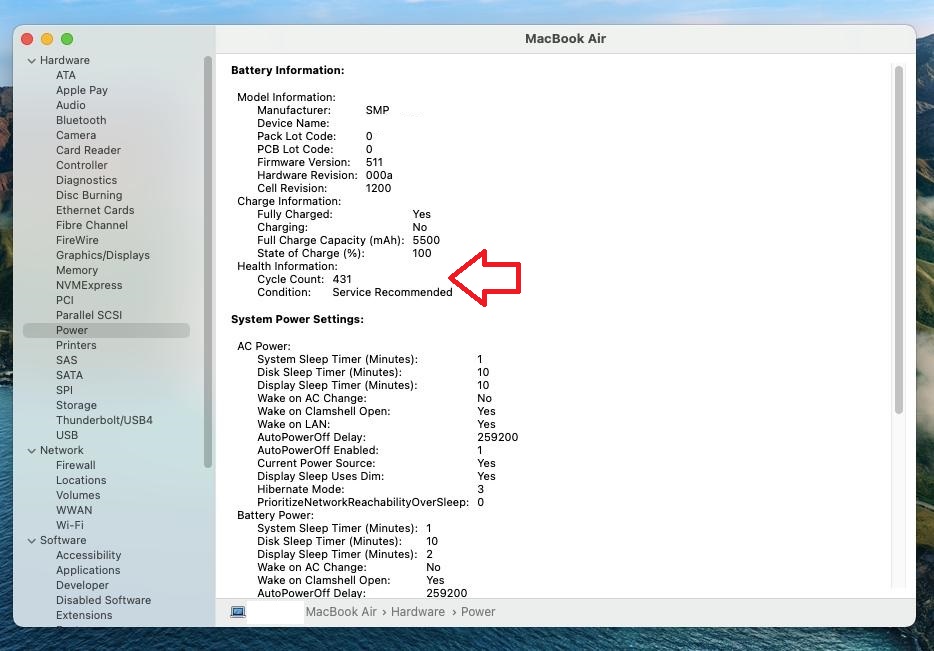934x651 pixels.
Task: Select NVMExpress in the sidebar
Action: (x=89, y=285)
